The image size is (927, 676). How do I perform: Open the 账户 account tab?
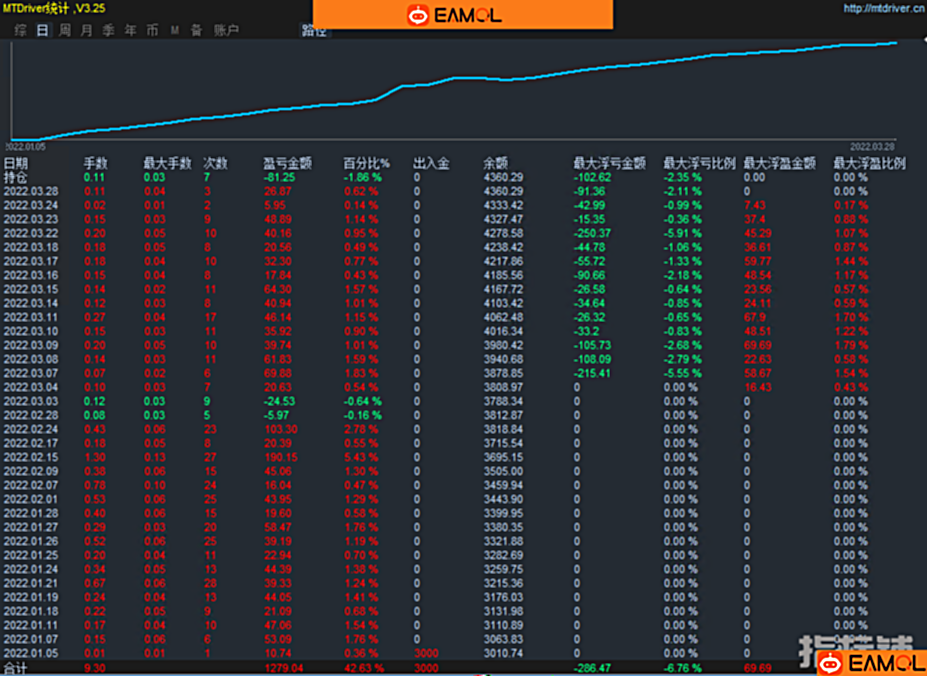[226, 30]
